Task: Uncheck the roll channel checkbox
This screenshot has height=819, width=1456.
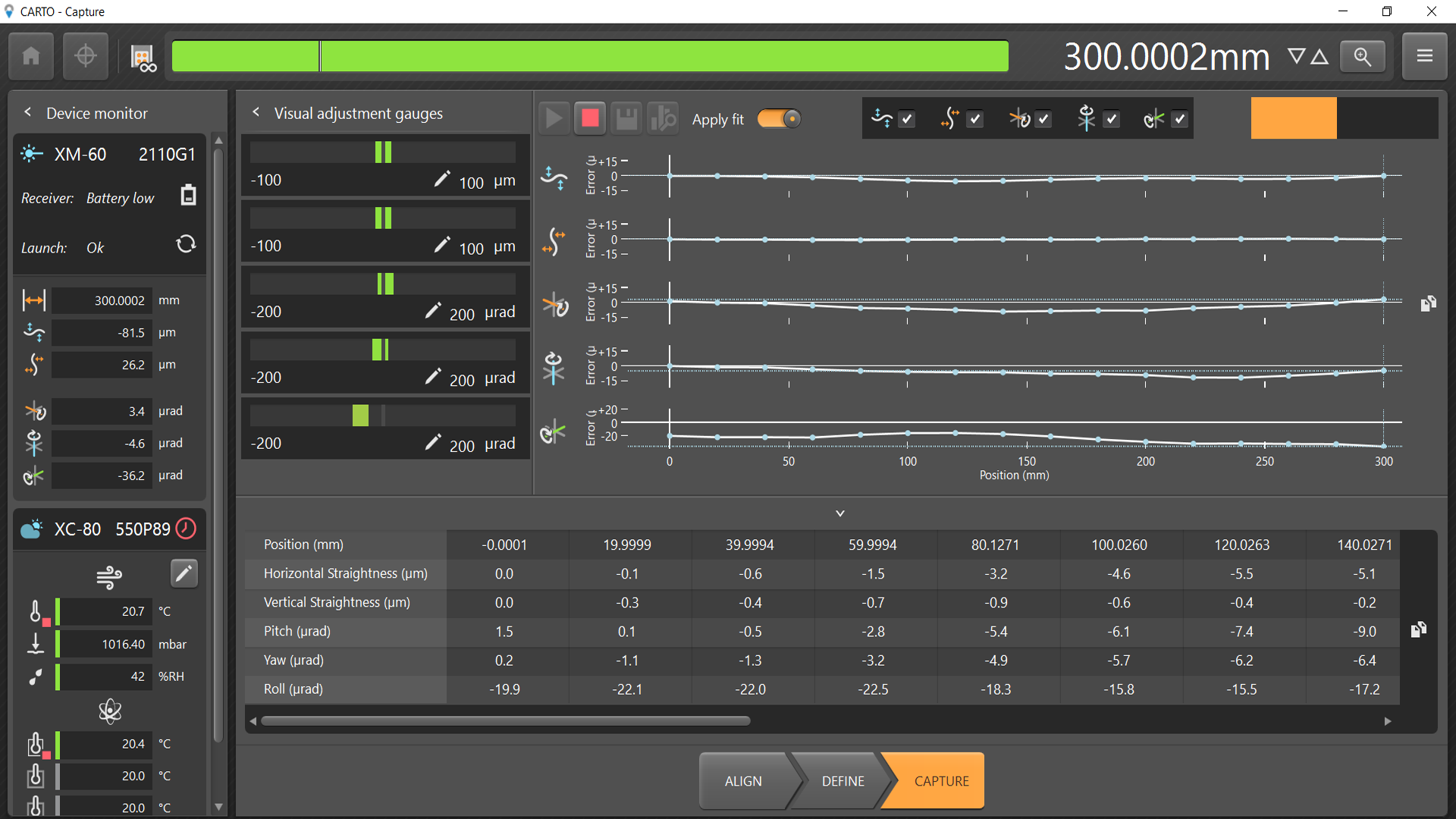Action: (x=1179, y=119)
